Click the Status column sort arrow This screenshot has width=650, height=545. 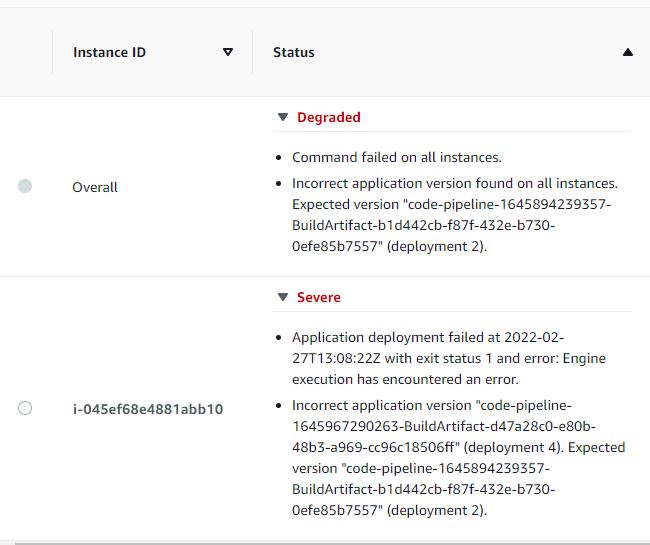[627, 52]
